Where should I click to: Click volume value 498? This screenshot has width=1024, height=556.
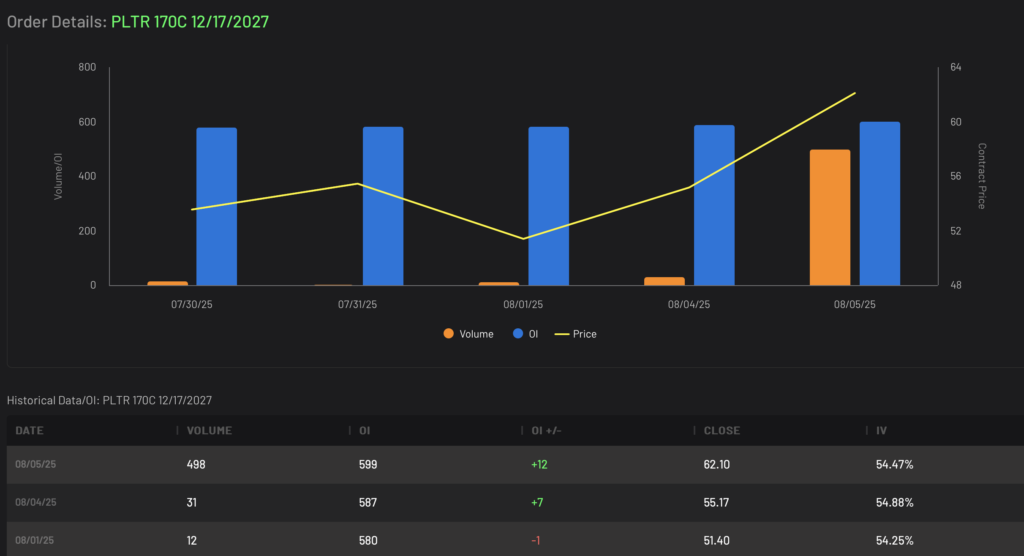(x=196, y=465)
